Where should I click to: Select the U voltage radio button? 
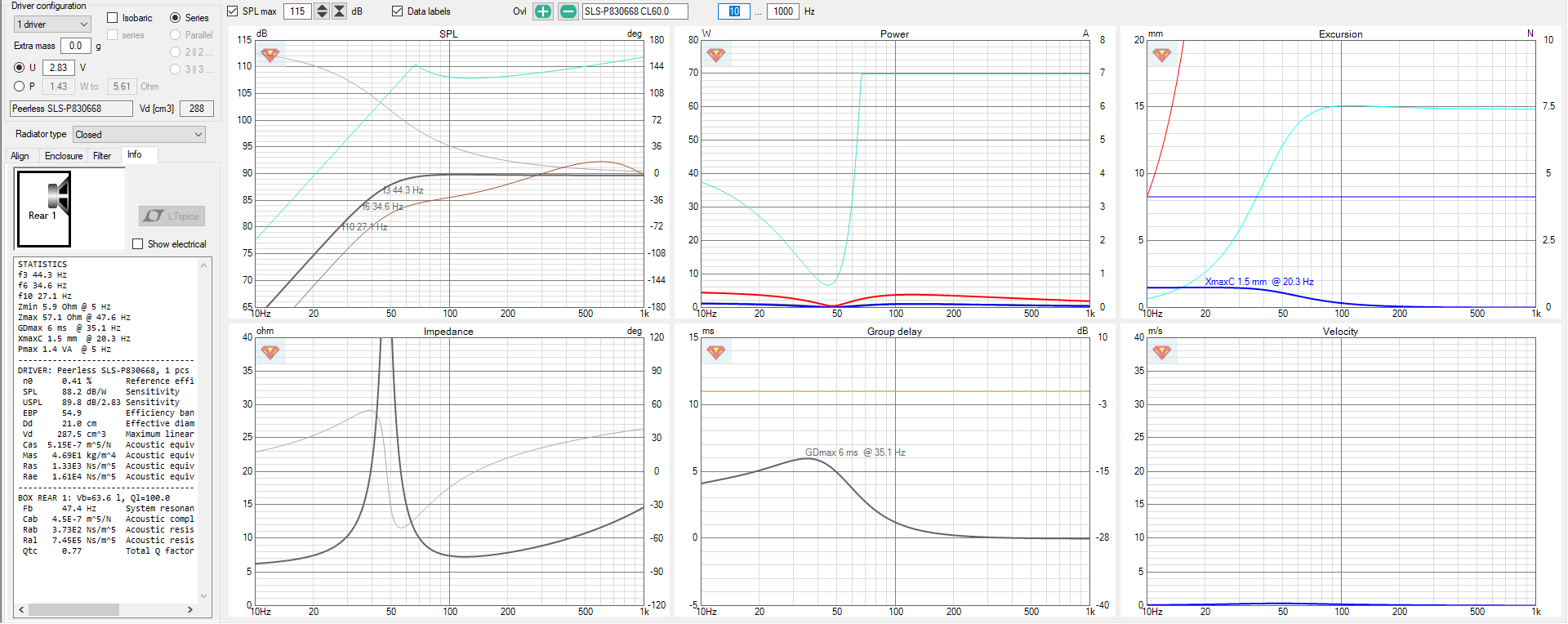coord(20,68)
